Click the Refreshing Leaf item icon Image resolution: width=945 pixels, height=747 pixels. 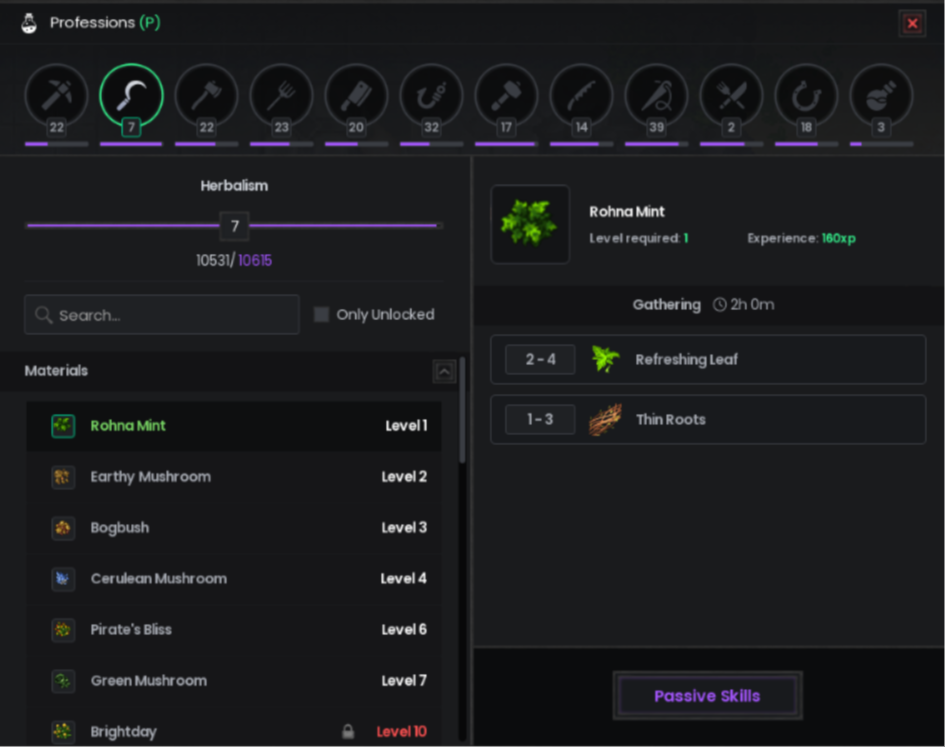[x=605, y=359]
